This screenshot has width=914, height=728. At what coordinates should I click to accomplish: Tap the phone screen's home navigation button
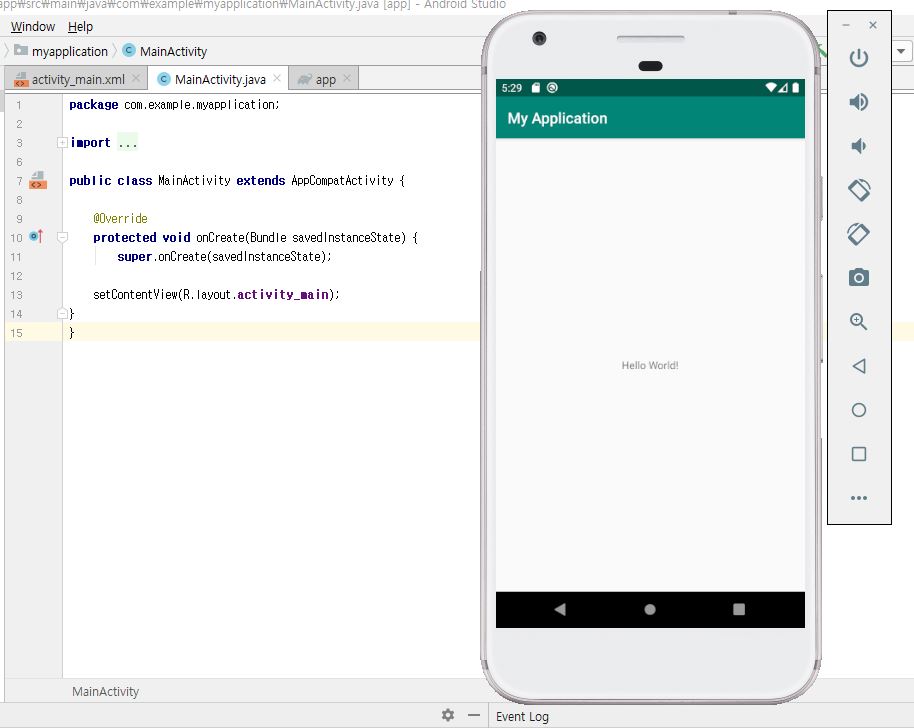tap(650, 609)
